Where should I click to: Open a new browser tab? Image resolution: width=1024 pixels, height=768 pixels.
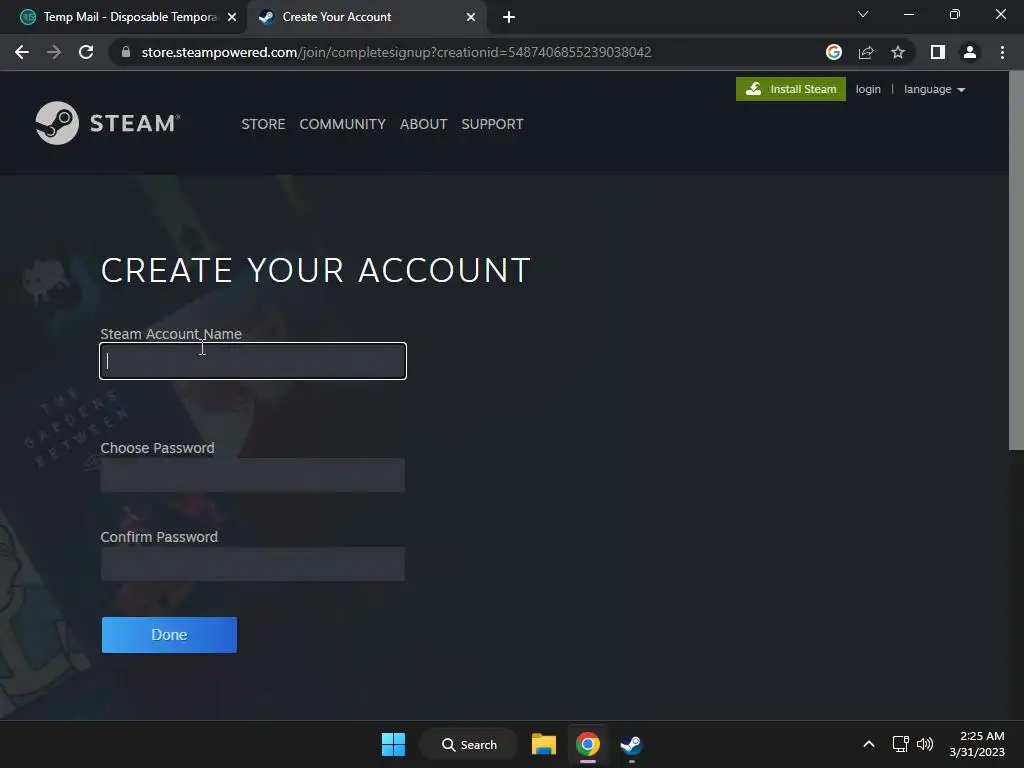pos(509,17)
